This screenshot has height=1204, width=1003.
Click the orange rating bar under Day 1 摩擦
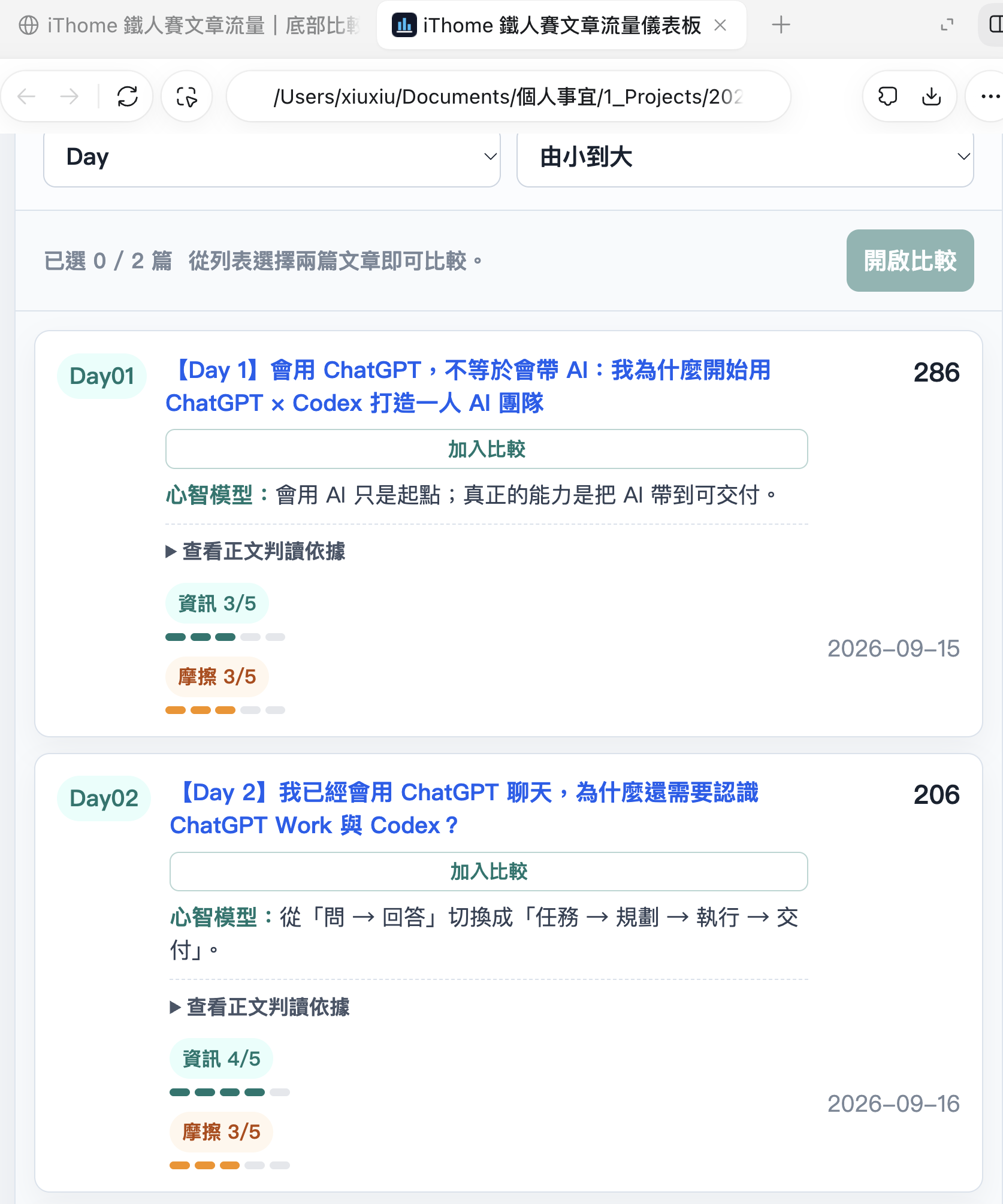[225, 710]
